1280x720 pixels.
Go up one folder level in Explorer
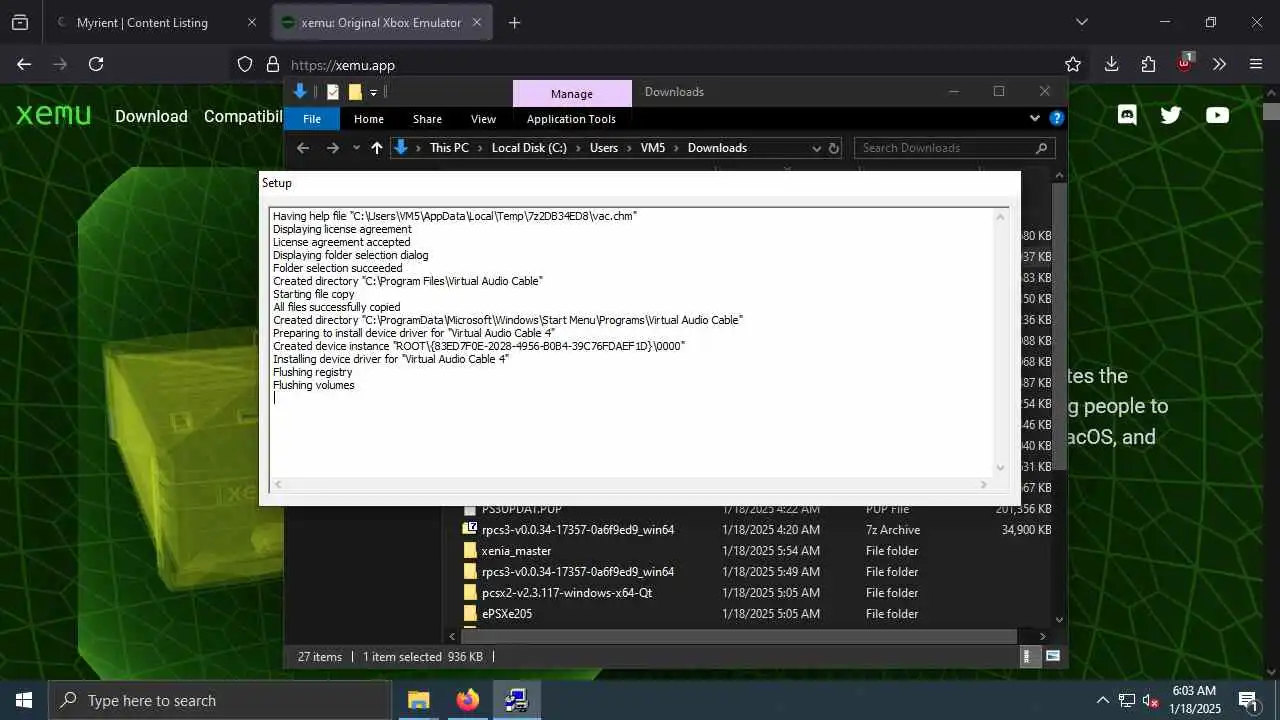click(x=377, y=148)
